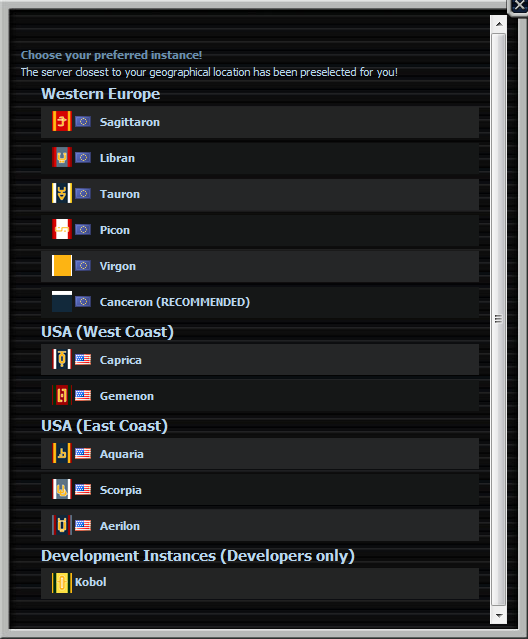Screen dimensions: 528x639
Task: Click the Gemenon colony emblem icon
Action: 62,395
